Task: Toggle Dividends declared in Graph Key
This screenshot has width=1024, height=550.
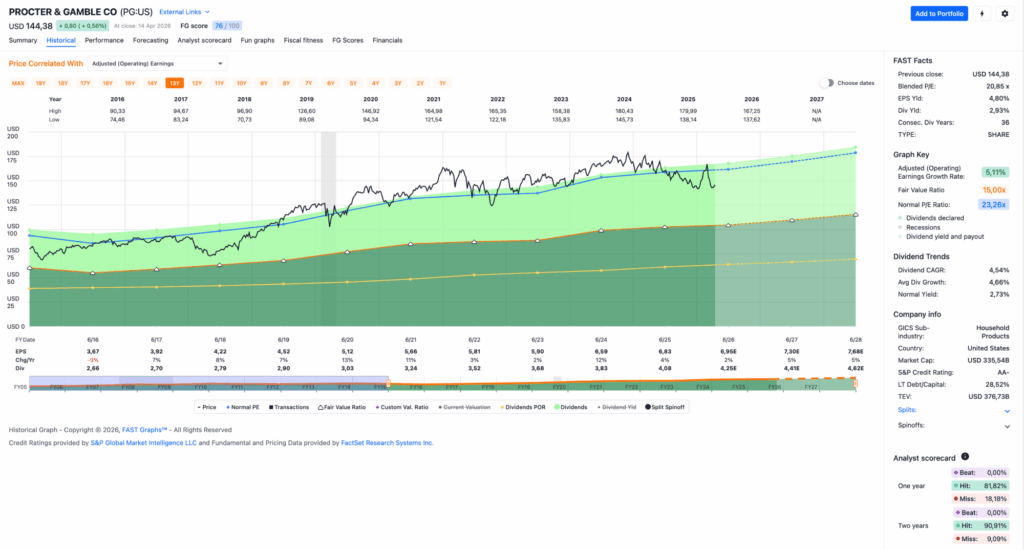Action: click(935, 217)
